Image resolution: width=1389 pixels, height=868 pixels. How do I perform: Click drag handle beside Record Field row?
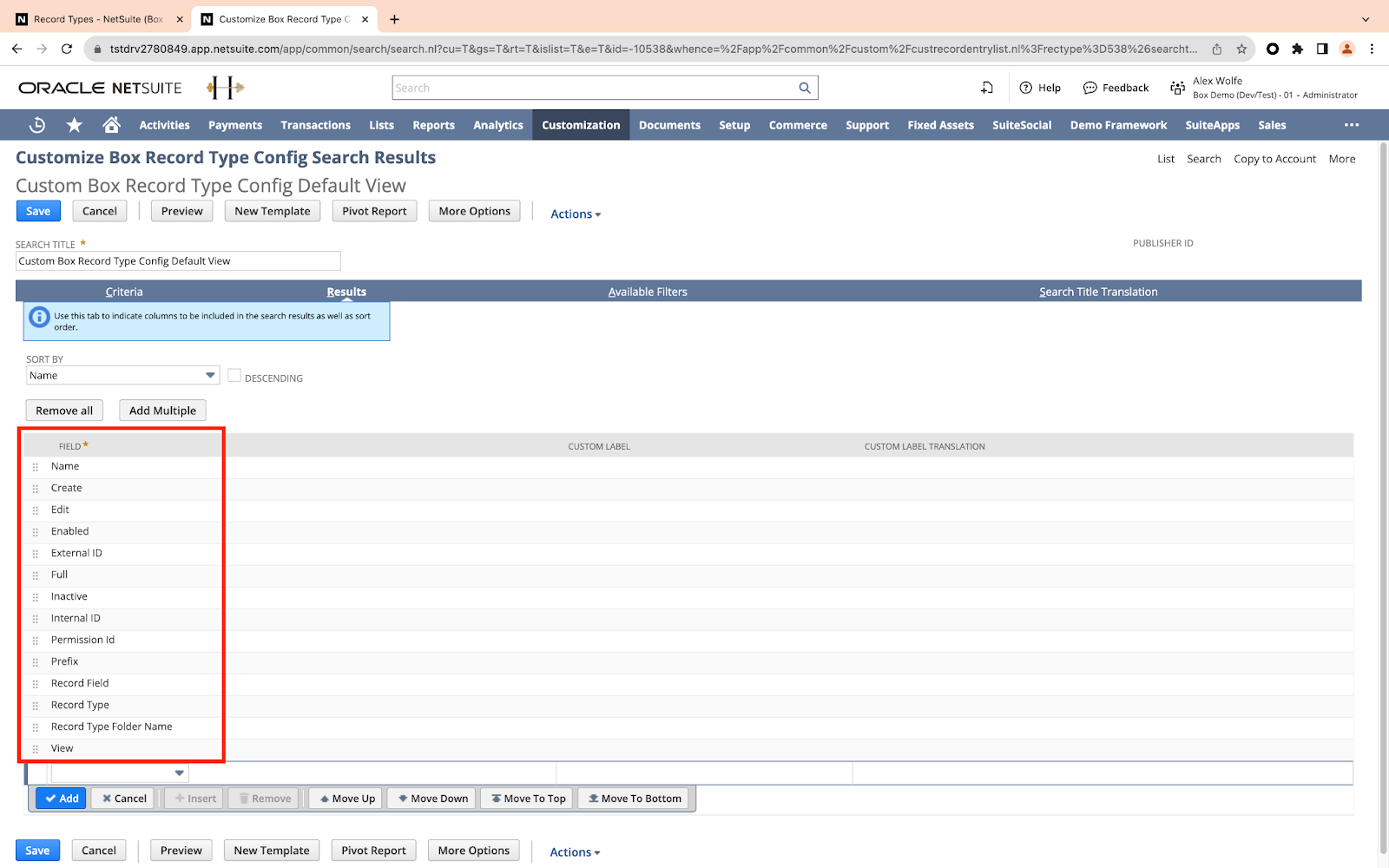[x=36, y=684]
